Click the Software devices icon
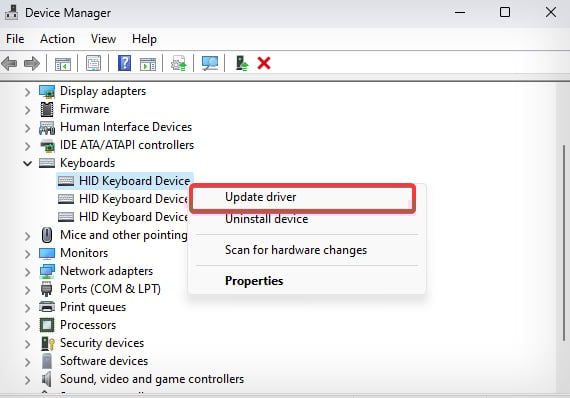The image size is (570, 398). coord(47,361)
